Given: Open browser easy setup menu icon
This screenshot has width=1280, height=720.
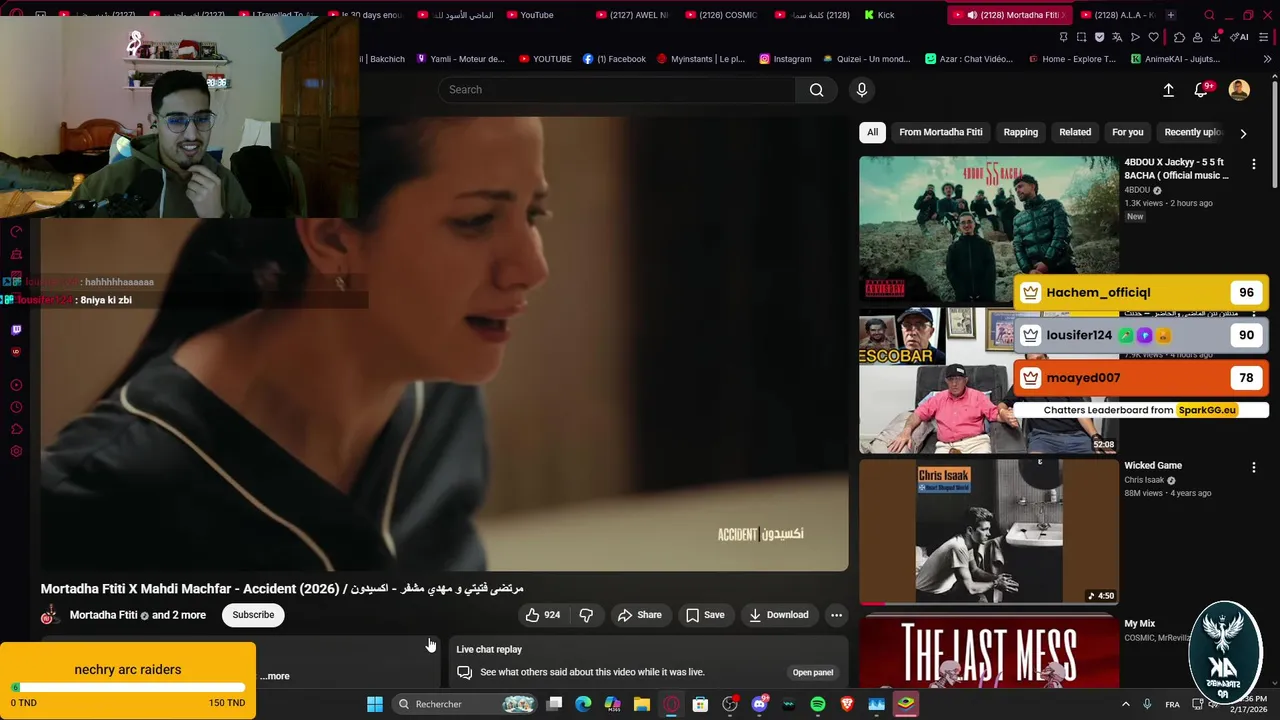Looking at the screenshot, I should tap(1264, 37).
